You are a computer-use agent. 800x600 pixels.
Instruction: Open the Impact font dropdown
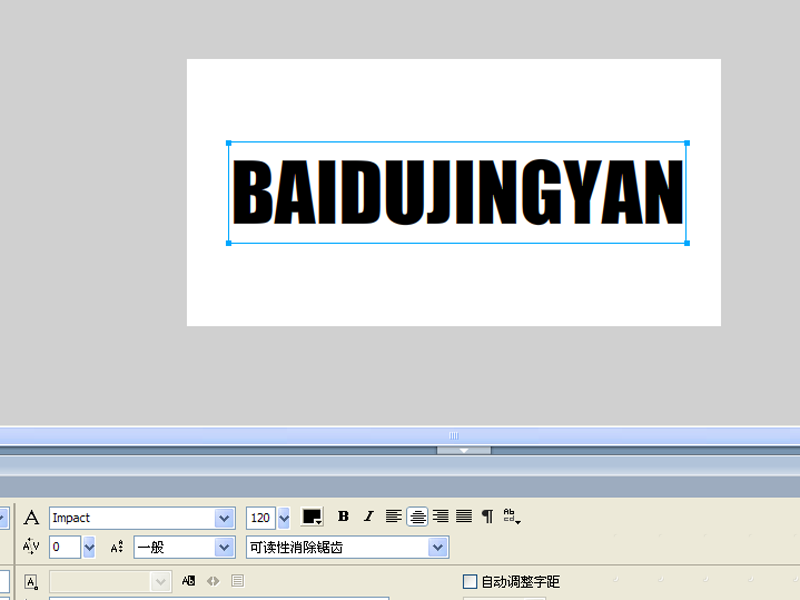click(224, 518)
